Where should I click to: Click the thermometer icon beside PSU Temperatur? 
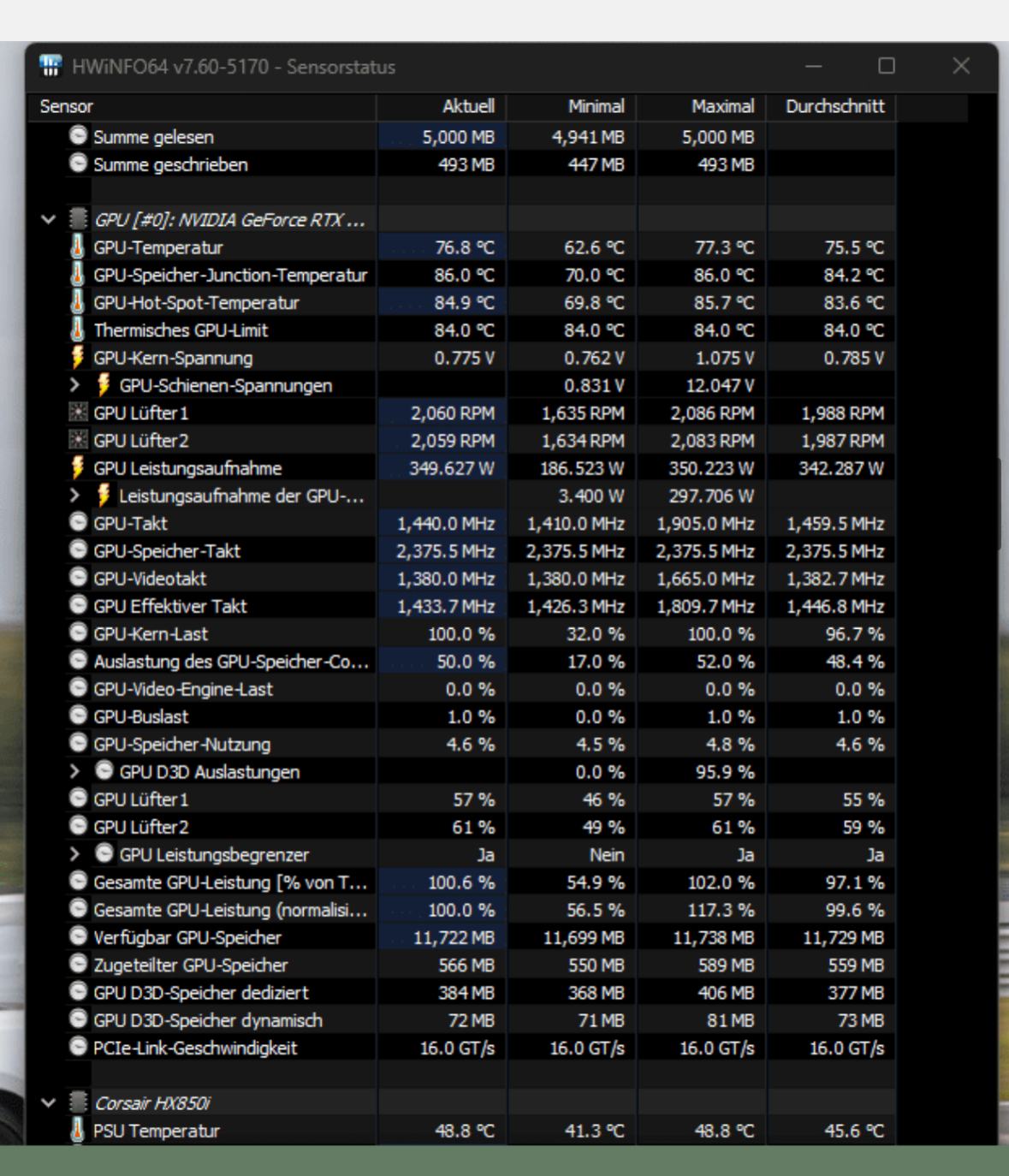[77, 1130]
